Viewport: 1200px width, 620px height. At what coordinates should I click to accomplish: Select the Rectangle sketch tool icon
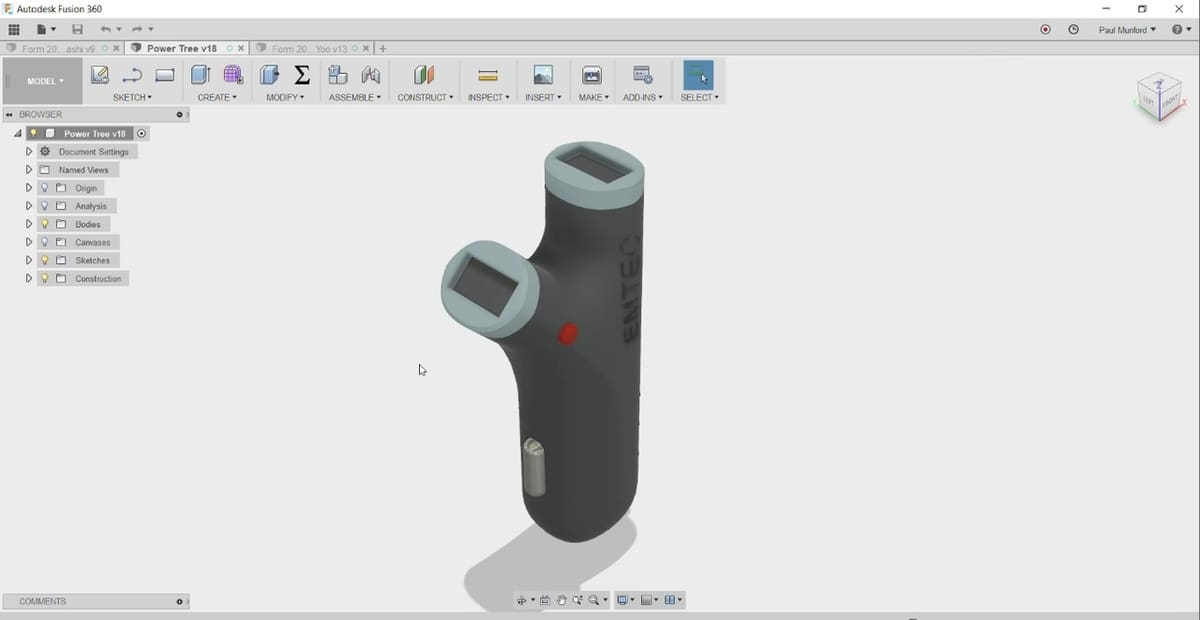(x=165, y=75)
